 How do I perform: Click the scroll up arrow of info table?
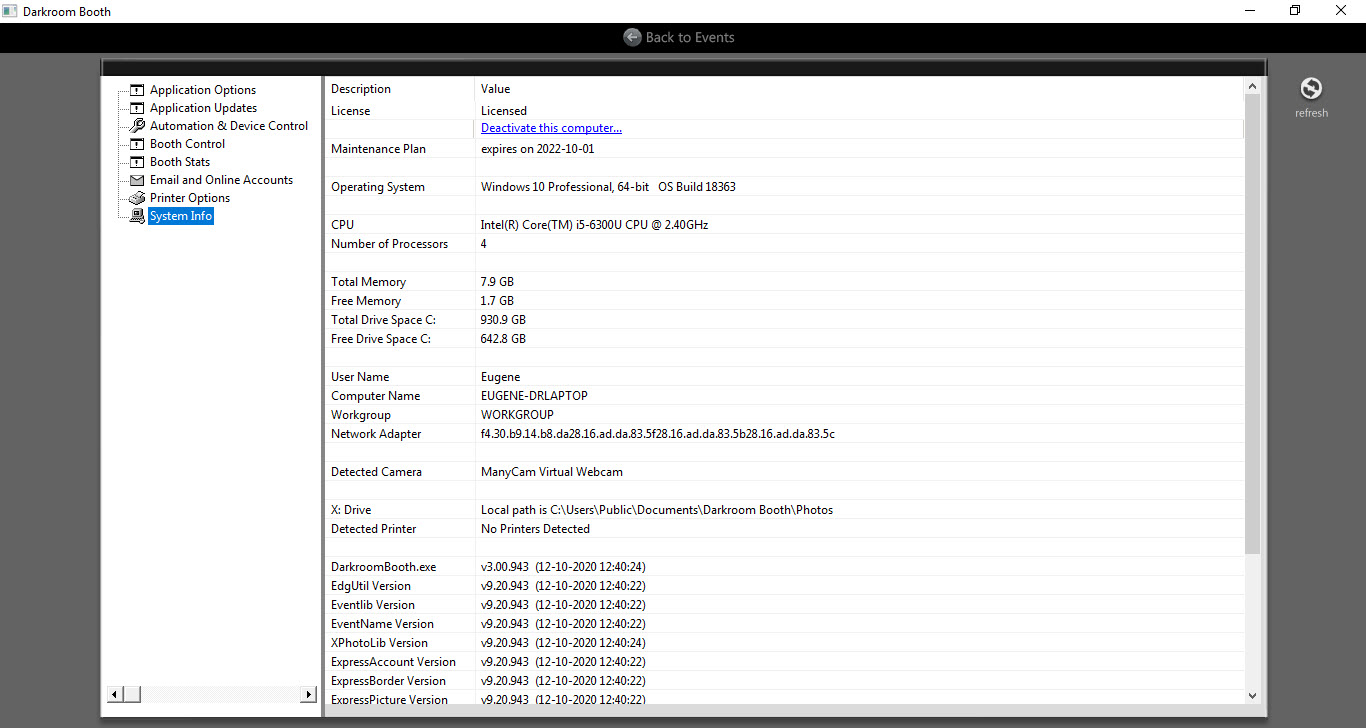point(1253,87)
